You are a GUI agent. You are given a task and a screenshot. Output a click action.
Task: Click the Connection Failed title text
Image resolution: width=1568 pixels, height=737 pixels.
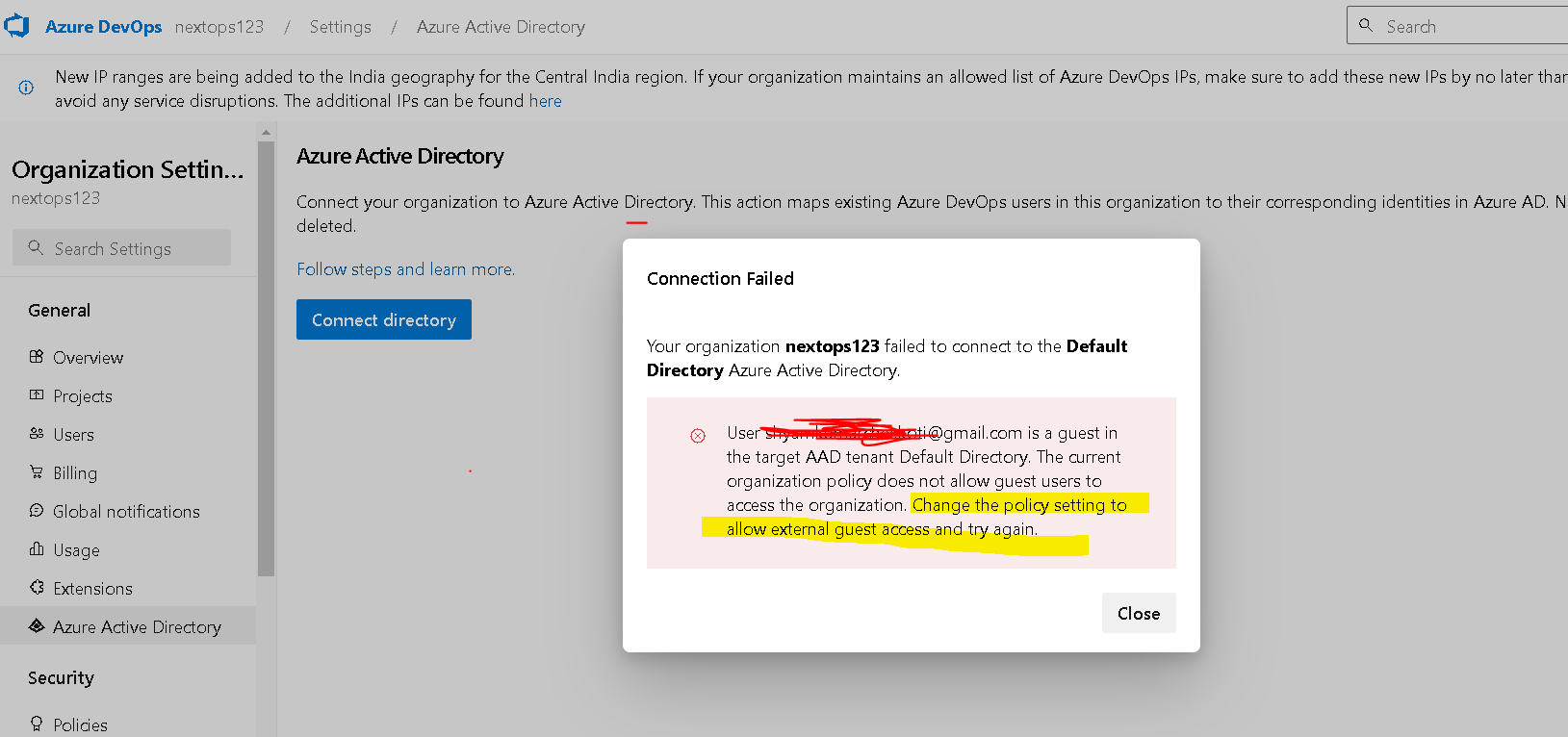(x=720, y=279)
